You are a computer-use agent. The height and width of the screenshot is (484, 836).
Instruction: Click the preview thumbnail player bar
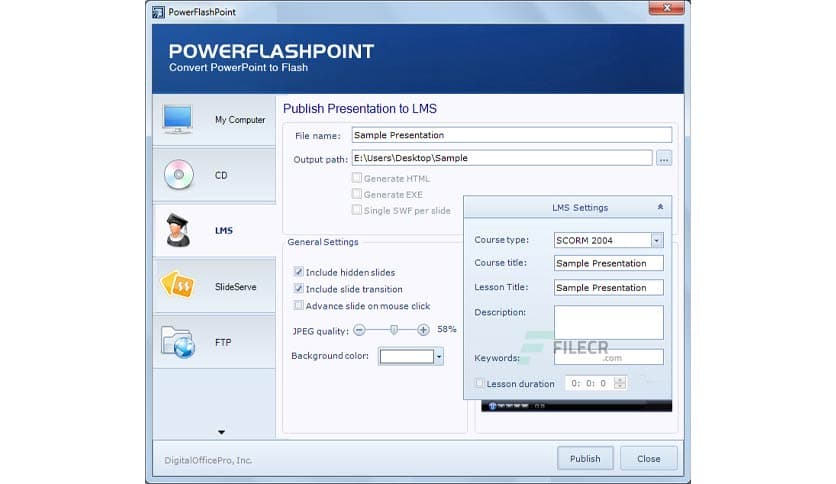(576, 406)
